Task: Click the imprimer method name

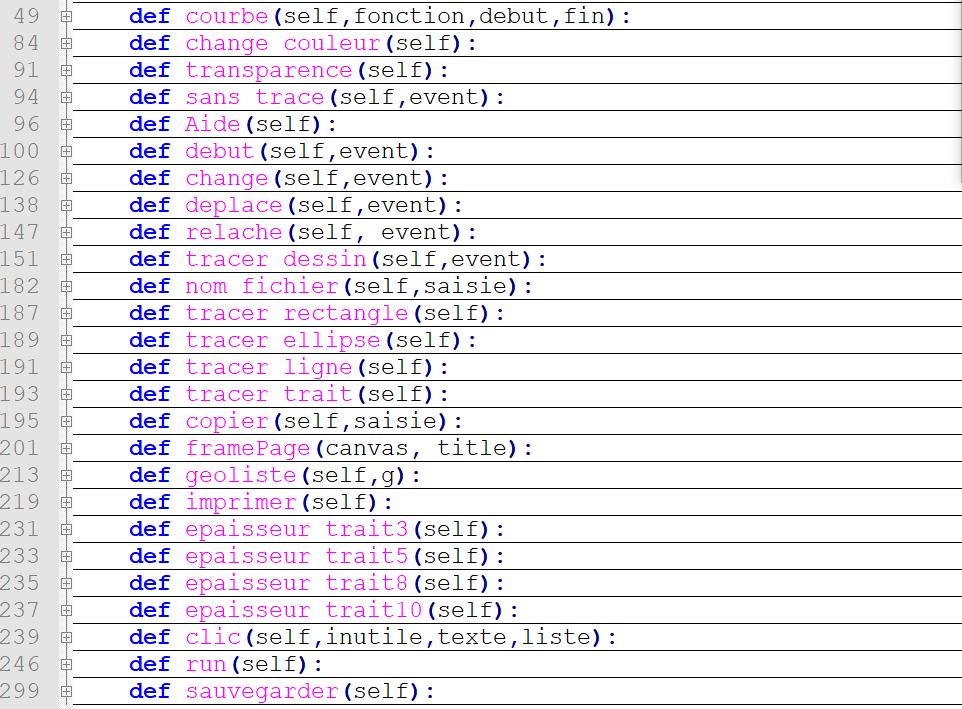Action: click(241, 502)
